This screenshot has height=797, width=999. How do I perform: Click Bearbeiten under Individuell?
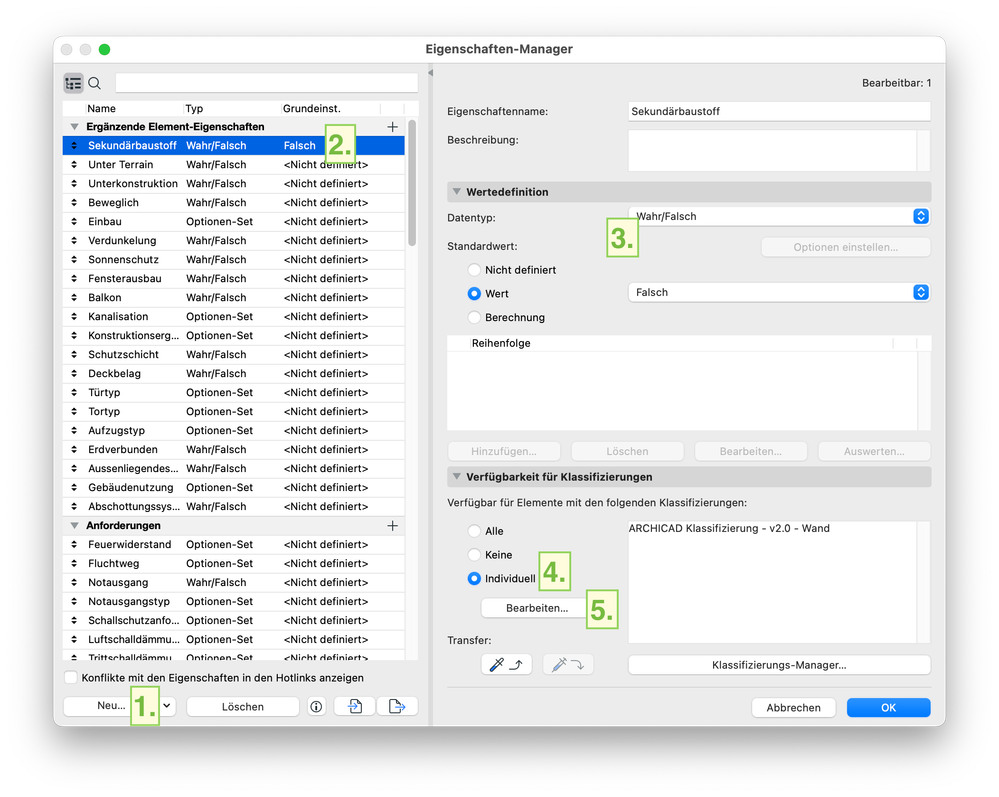[537, 608]
